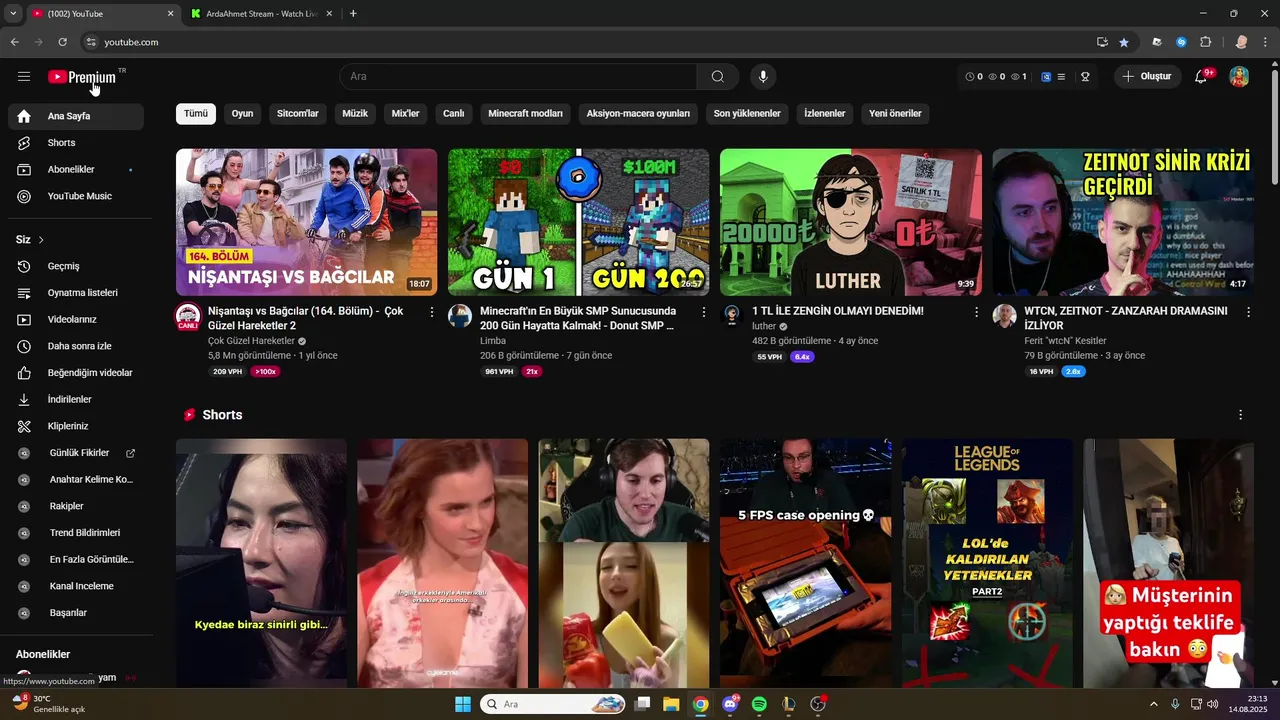Open the notifications bell

[1201, 77]
